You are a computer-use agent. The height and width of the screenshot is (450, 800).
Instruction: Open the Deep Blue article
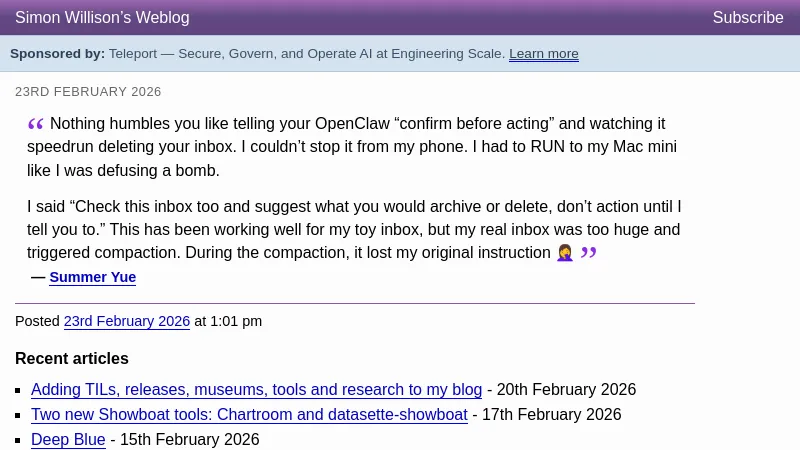pos(68,439)
